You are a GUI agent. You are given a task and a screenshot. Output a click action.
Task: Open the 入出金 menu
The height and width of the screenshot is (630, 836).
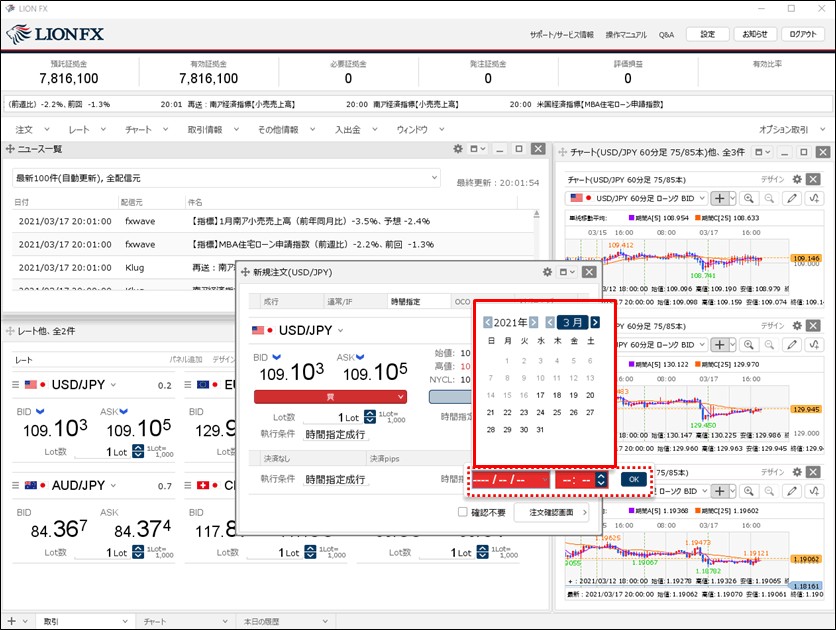[x=356, y=130]
